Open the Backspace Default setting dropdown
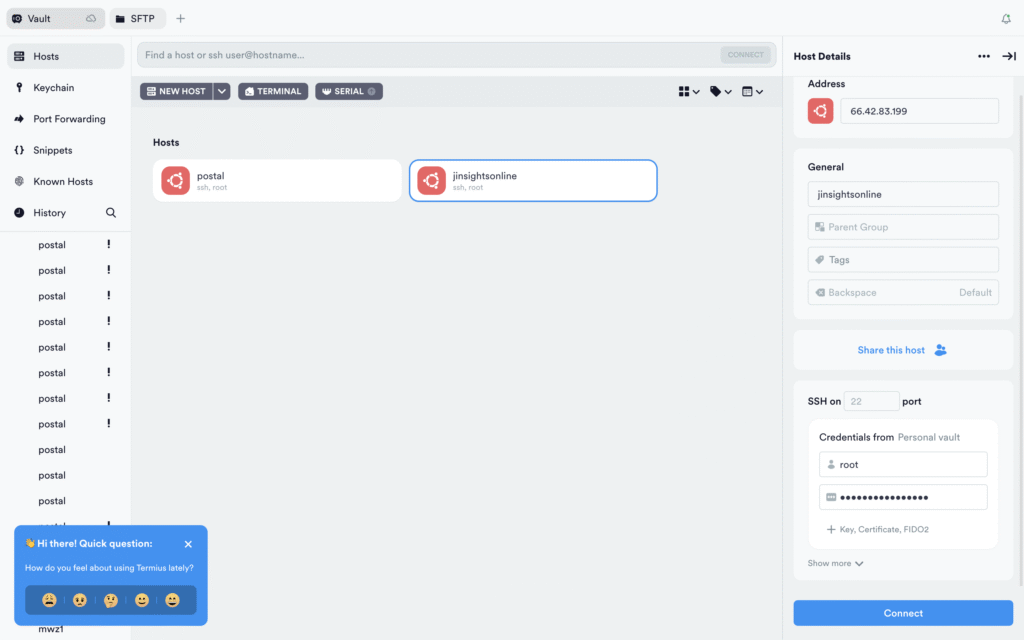Screen dimensions: 1024x640 (903, 292)
